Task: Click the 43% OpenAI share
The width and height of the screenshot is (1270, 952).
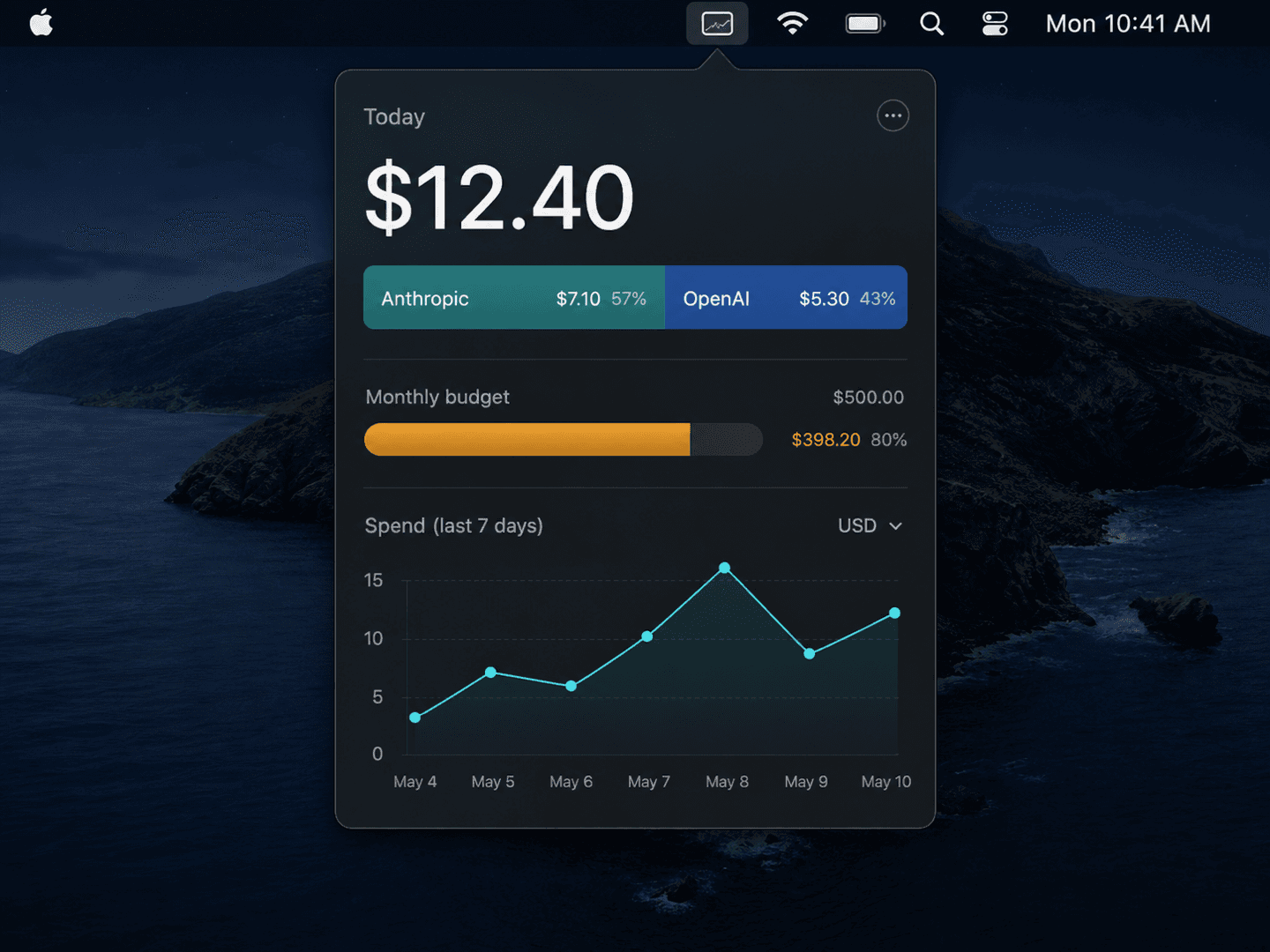Action: coord(878,299)
